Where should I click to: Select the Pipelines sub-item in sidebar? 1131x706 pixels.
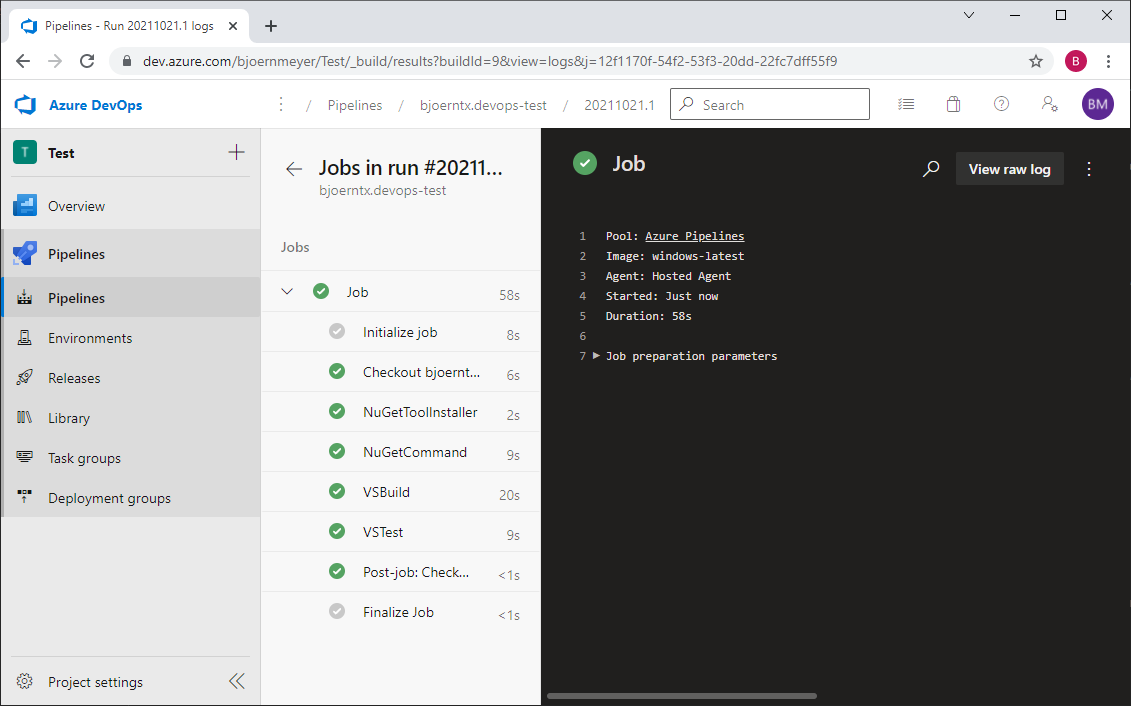point(131,298)
